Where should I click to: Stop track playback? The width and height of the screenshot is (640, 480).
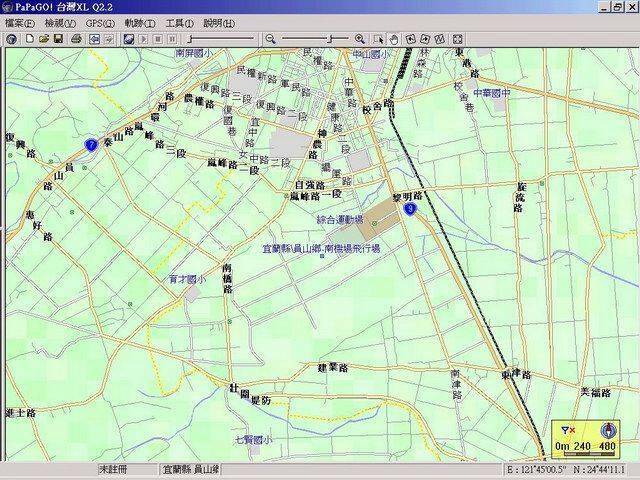pos(158,39)
